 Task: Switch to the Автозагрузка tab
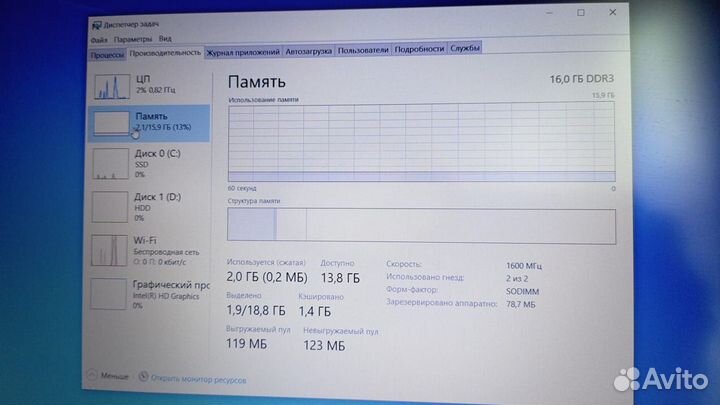click(309, 51)
